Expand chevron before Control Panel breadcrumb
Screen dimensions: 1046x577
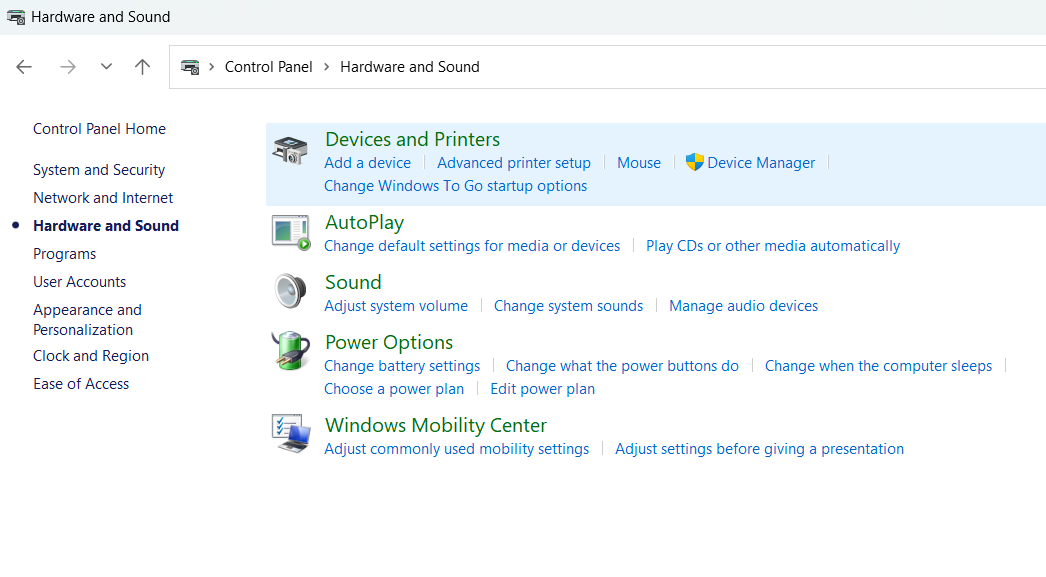pos(212,67)
